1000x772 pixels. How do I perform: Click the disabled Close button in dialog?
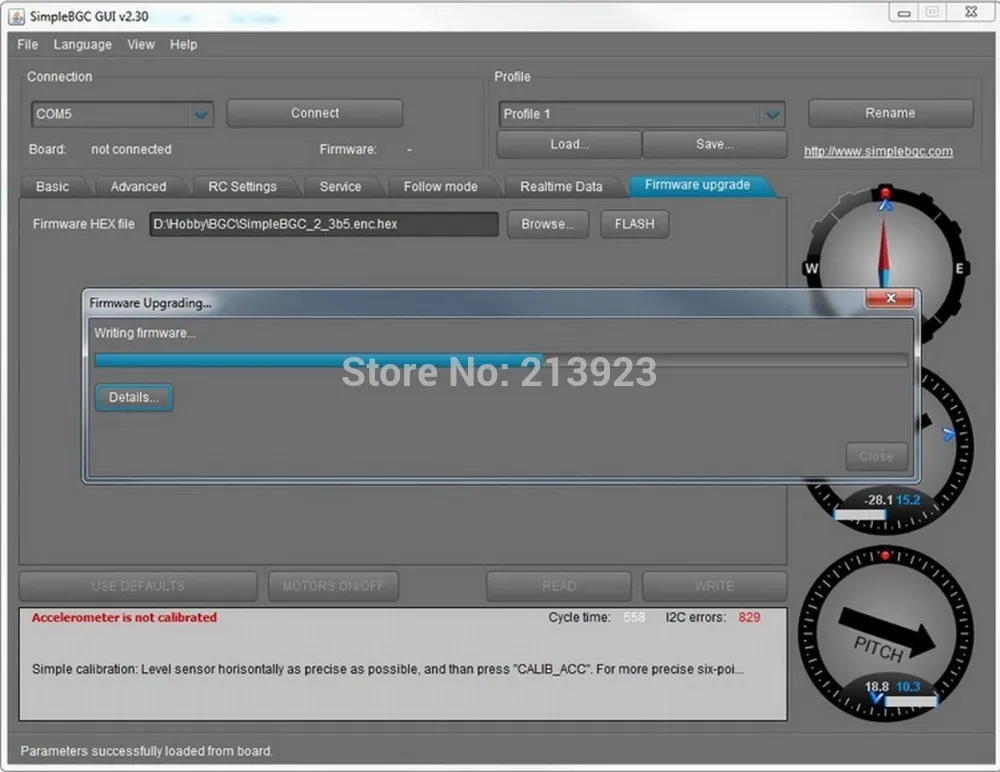coord(876,456)
